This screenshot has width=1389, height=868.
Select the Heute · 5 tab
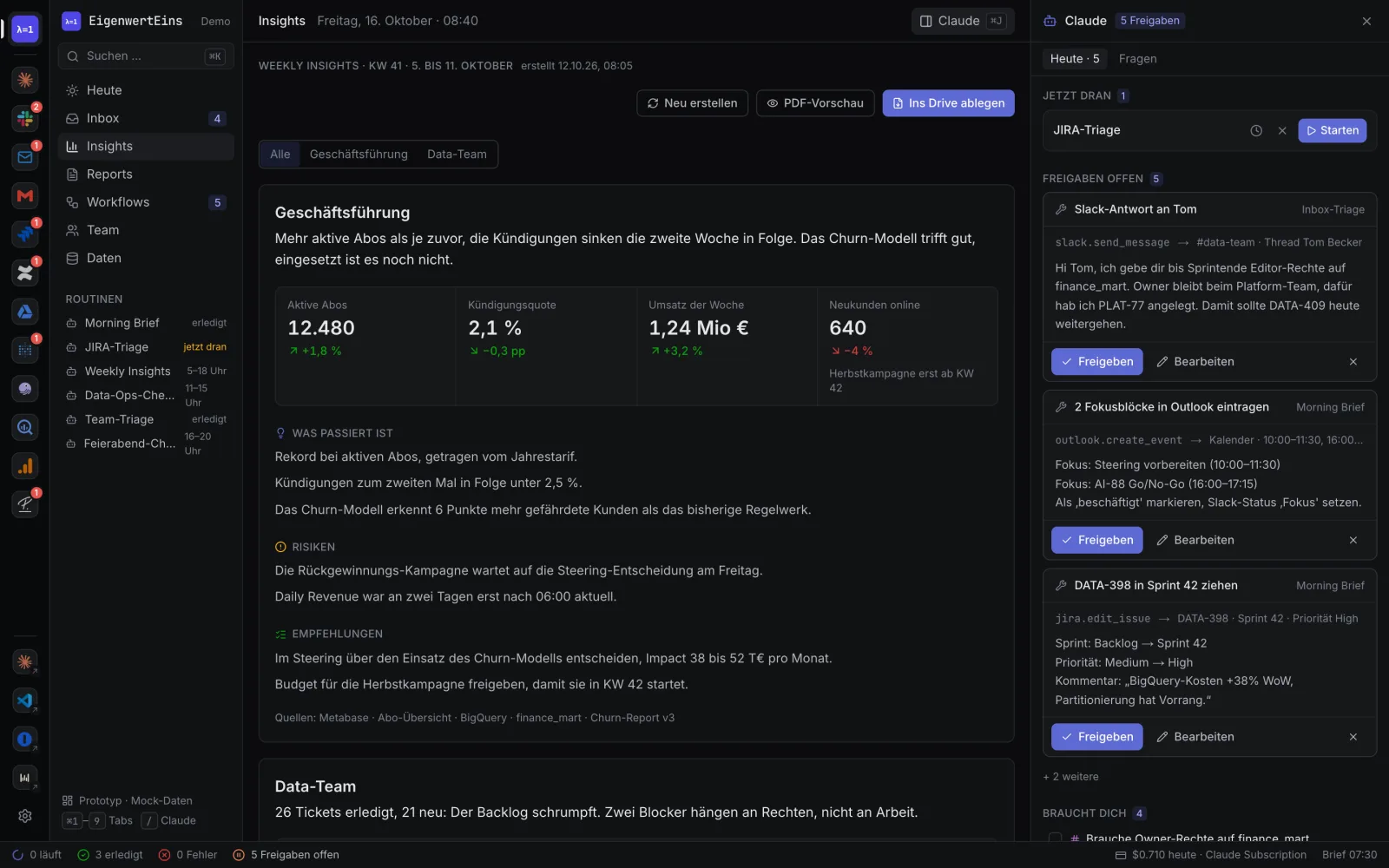point(1075,59)
